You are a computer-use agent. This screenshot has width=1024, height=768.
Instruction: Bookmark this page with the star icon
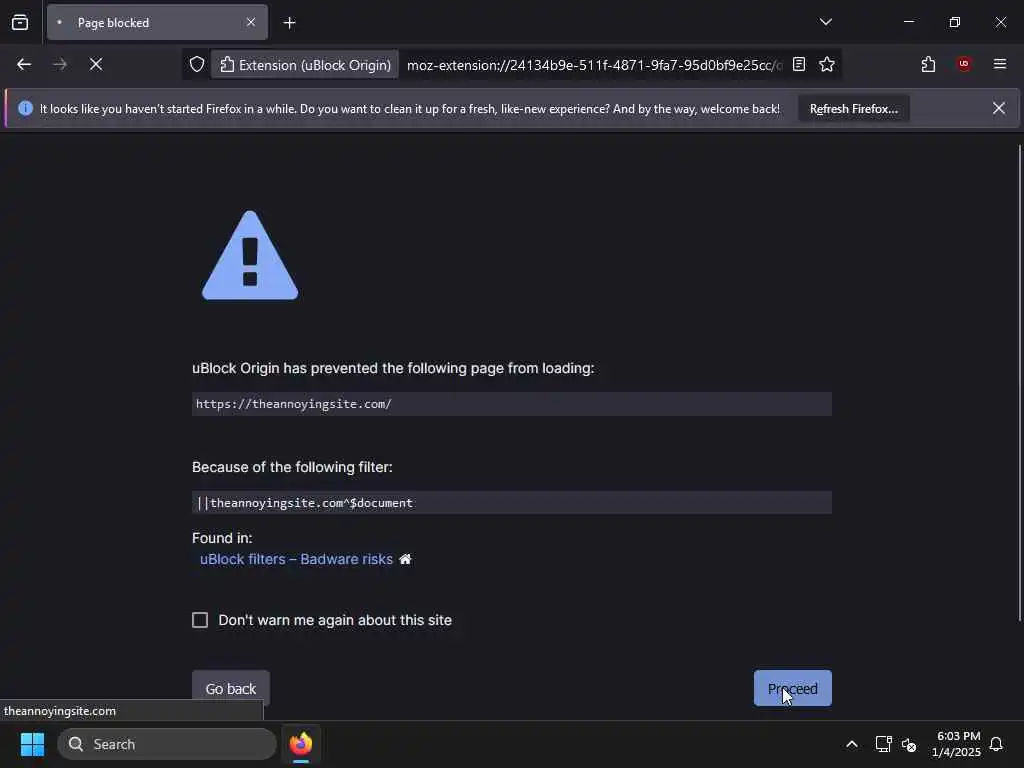click(827, 64)
